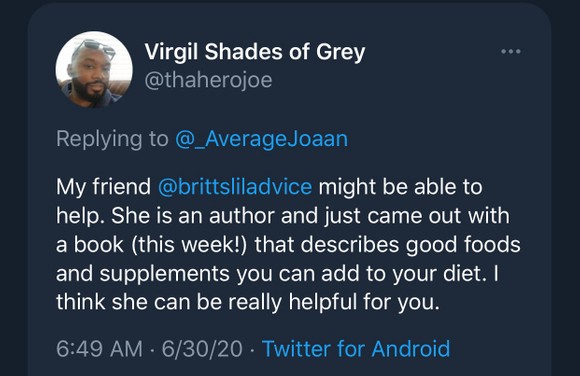The width and height of the screenshot is (580, 376).
Task: Click the 6/30/20 date
Action: pyautogui.click(x=202, y=349)
